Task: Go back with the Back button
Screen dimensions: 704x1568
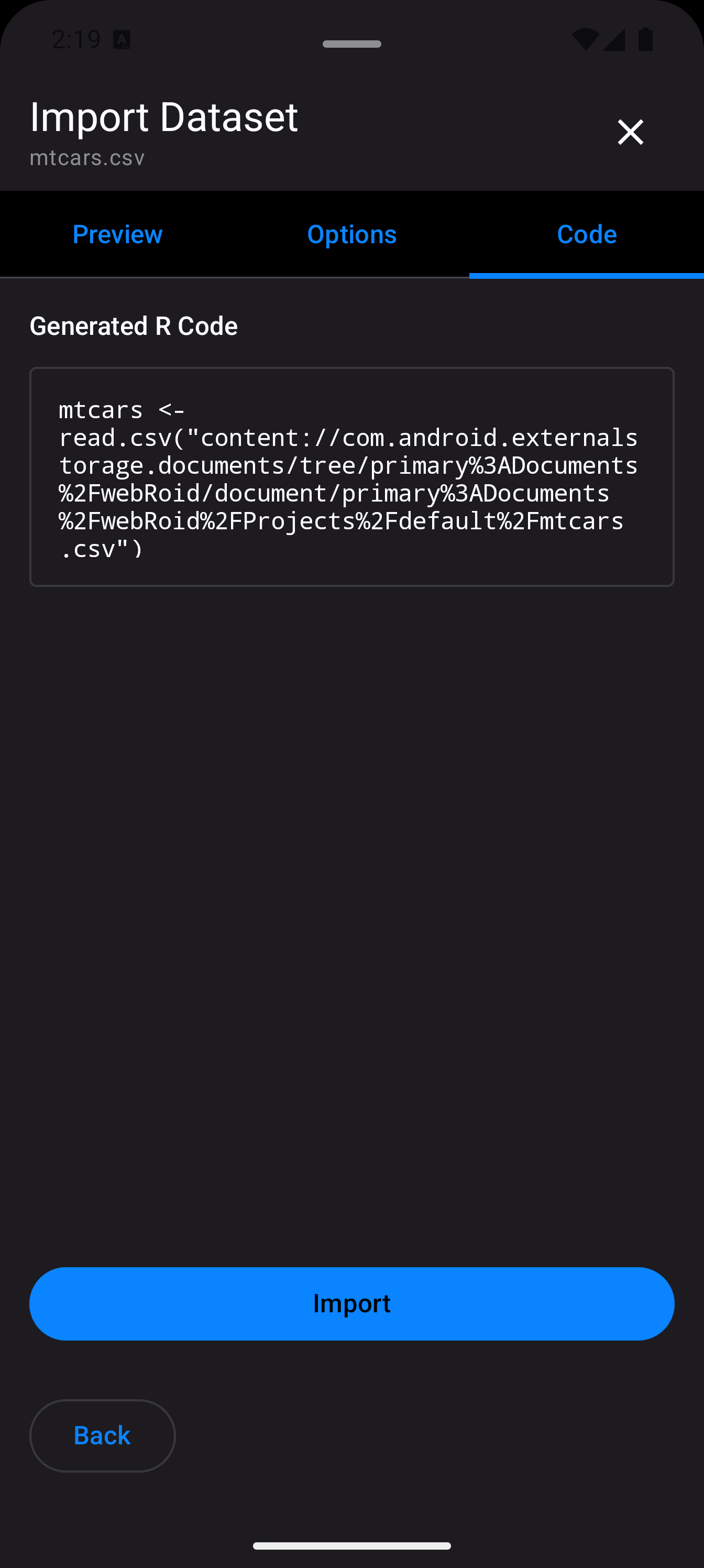Action: 102,1435
